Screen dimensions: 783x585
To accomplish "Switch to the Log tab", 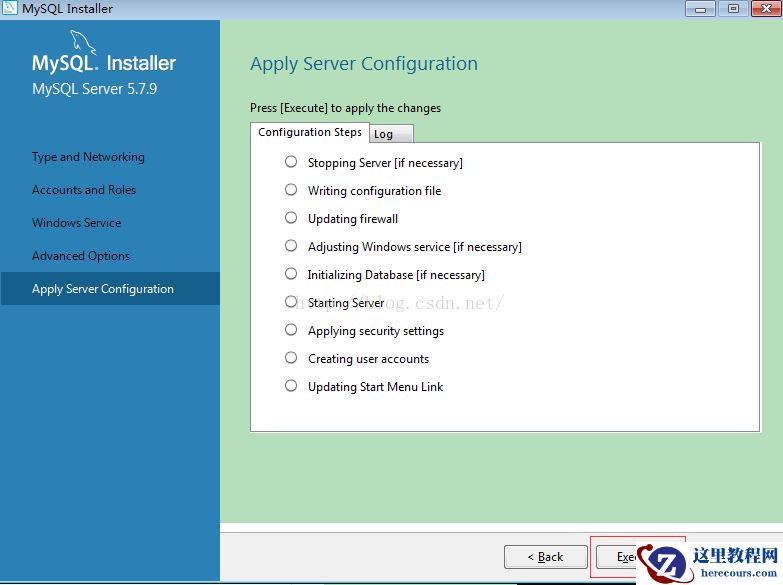I will [392, 134].
